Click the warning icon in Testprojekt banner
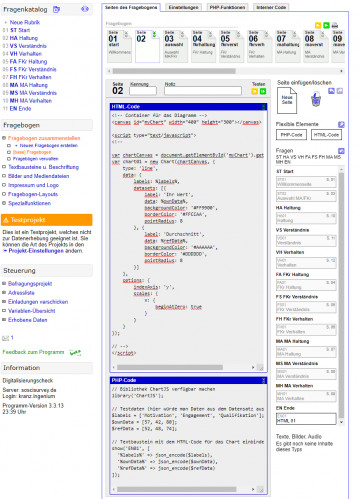 [x=6, y=220]
